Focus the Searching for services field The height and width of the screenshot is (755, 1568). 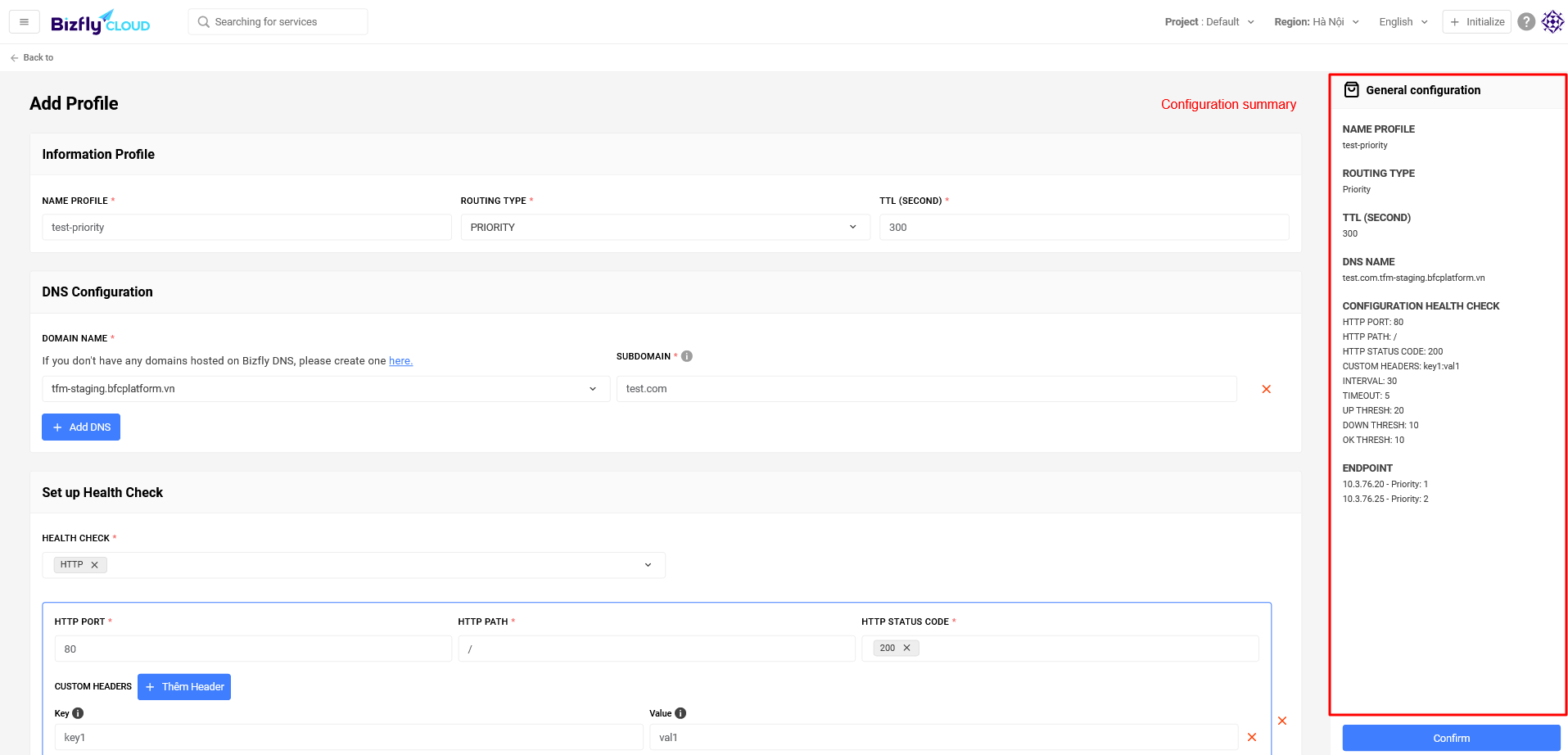point(278,22)
